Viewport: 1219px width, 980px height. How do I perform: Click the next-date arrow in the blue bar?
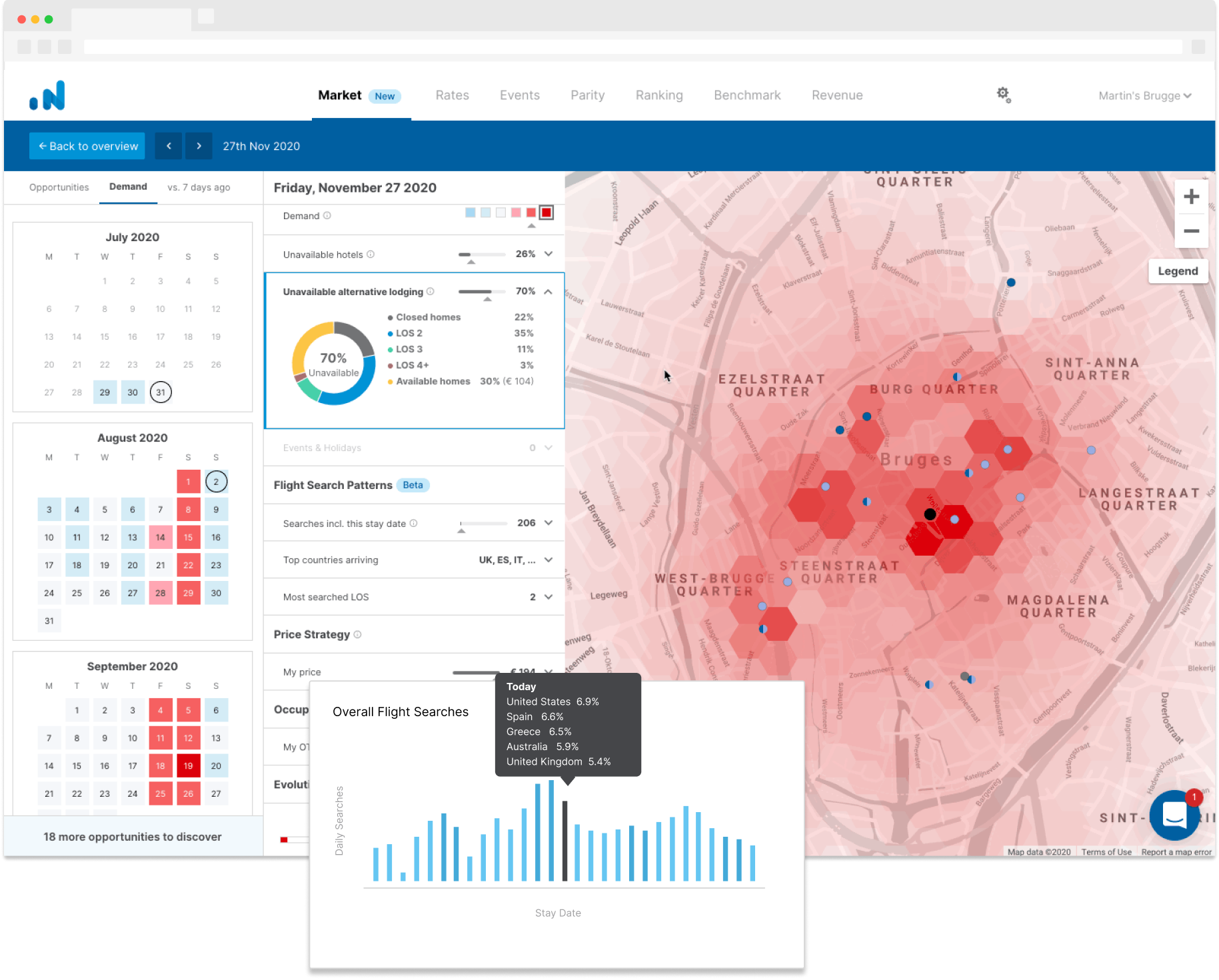[x=199, y=146]
